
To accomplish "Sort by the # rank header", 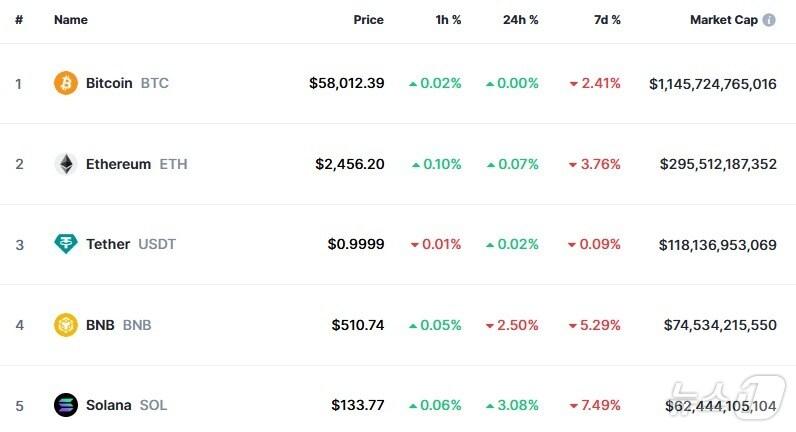I will (19, 20).
